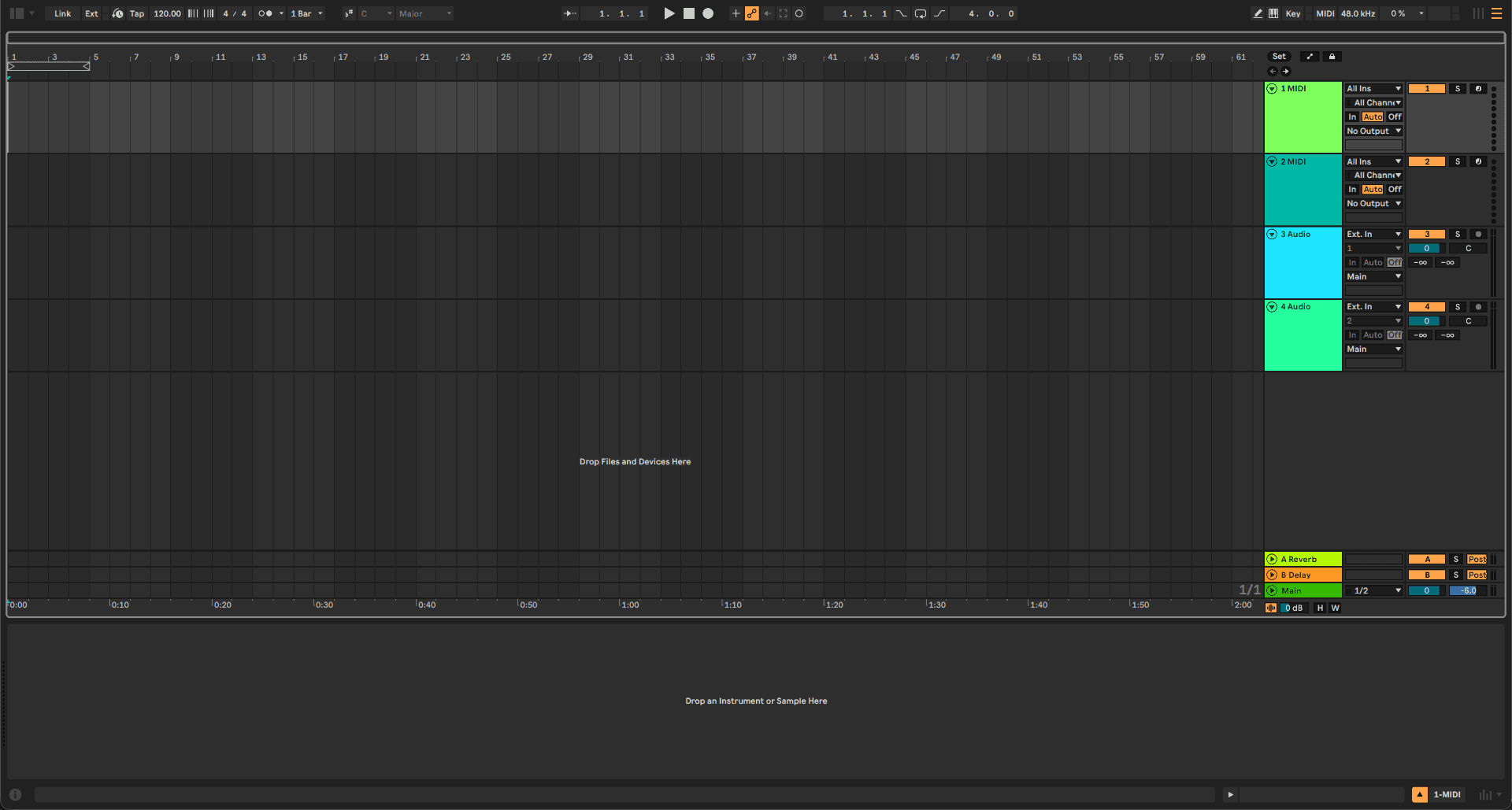1512x810 pixels.
Task: Click the small play arrow in bottom bar
Action: pos(1231,794)
